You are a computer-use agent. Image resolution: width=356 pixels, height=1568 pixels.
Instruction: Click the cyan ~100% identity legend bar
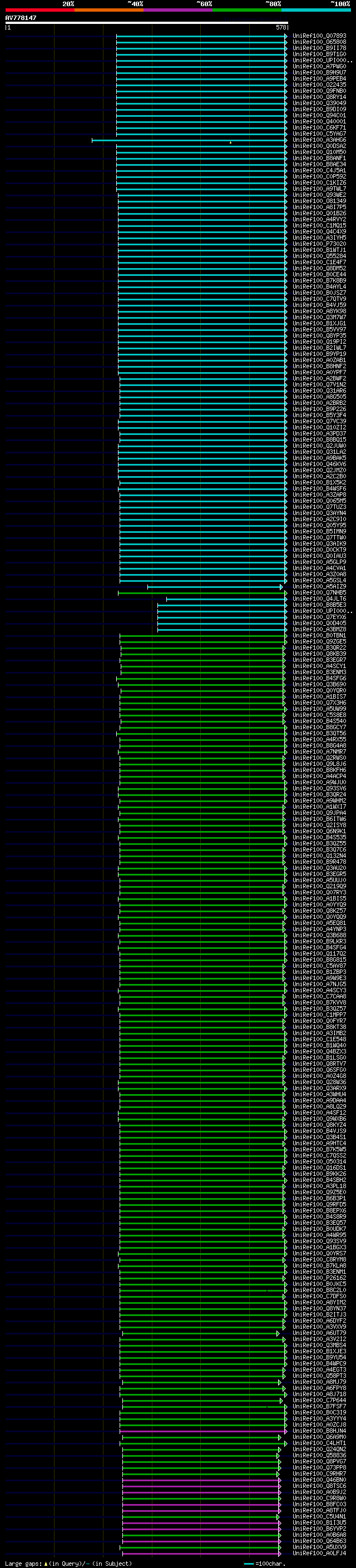(317, 10)
